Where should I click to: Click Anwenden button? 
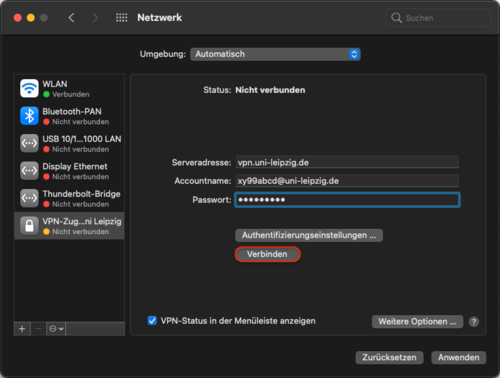pyautogui.click(x=459, y=358)
